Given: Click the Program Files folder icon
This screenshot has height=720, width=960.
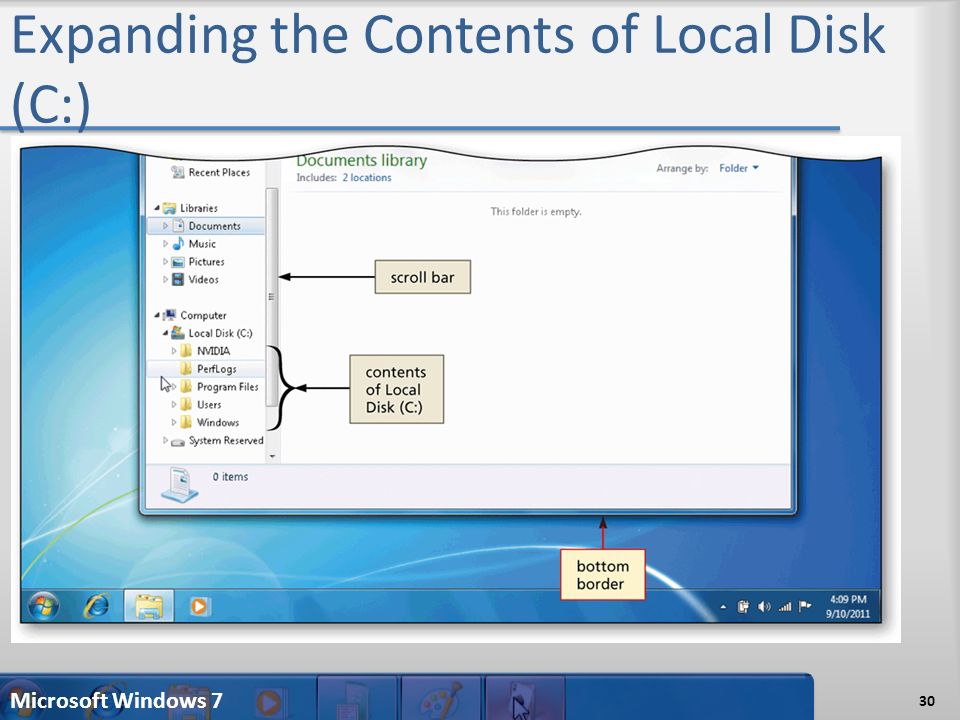Looking at the screenshot, I should pos(186,386).
